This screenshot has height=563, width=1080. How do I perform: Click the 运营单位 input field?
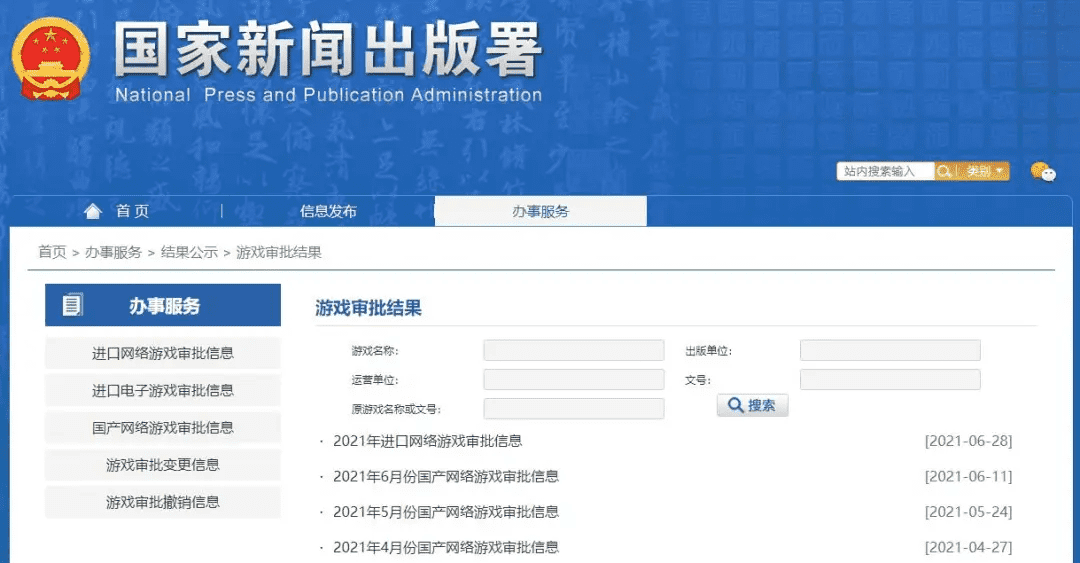[574, 380]
